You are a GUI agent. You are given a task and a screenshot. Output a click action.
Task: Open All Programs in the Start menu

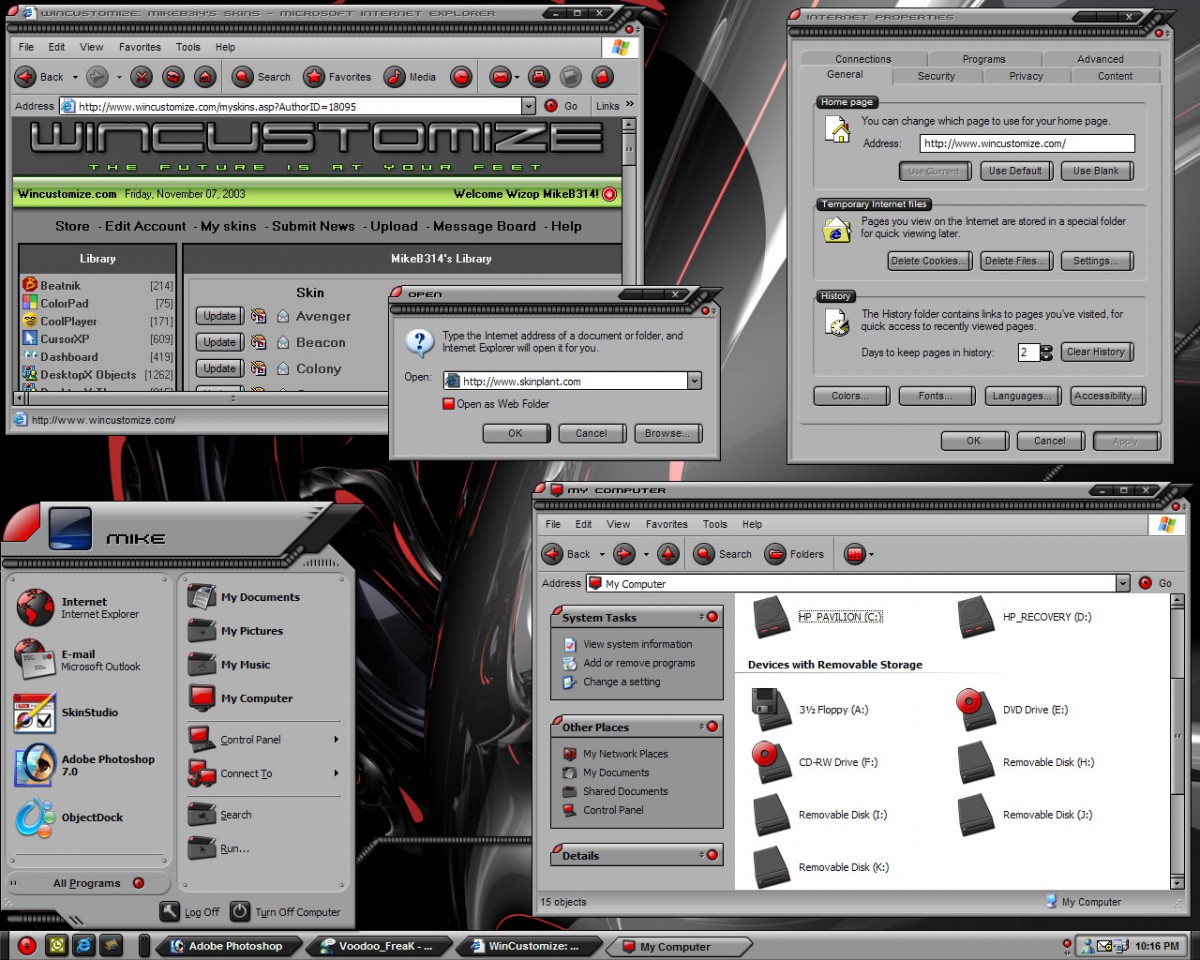pos(86,883)
